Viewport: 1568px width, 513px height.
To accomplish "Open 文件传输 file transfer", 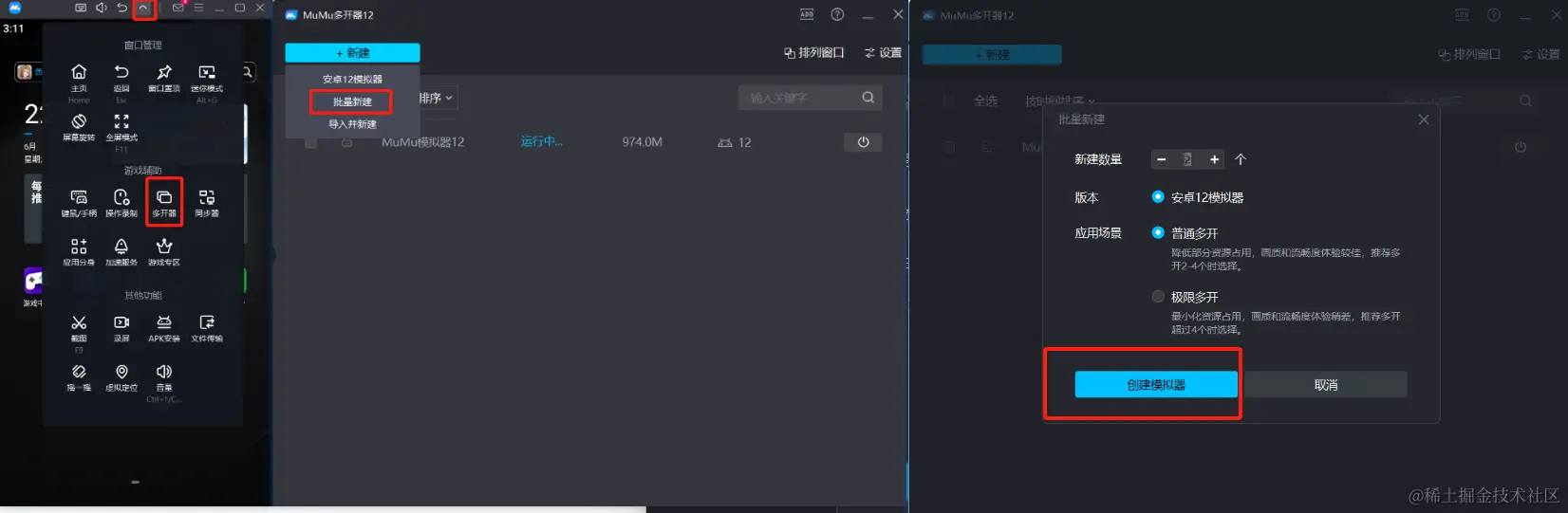I will (x=207, y=322).
